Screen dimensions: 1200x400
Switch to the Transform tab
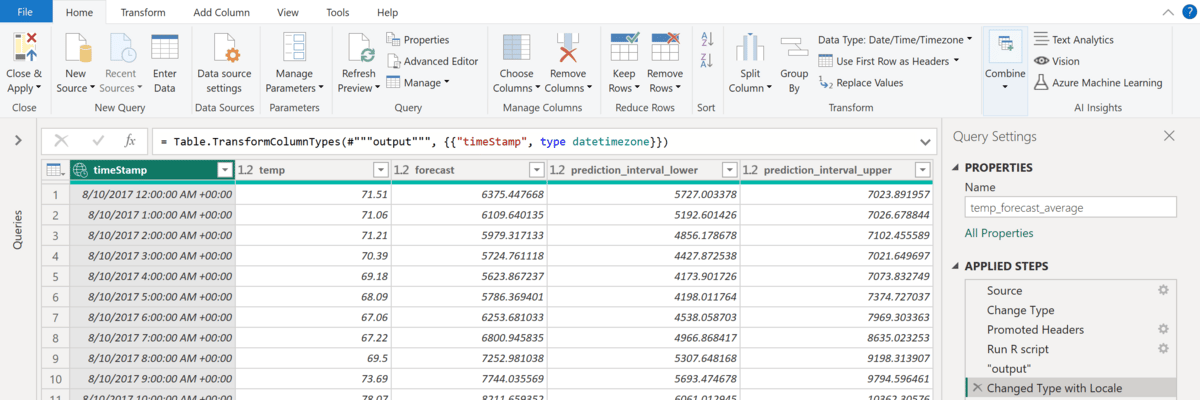pos(143,12)
